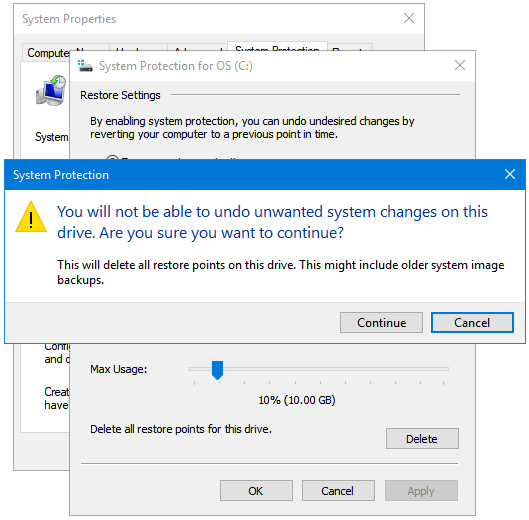
Task: Click the System Restore computer icon
Action: 51,90
